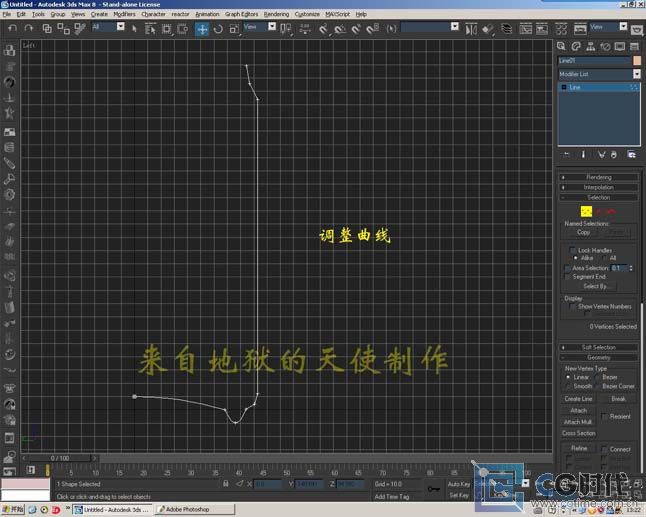Enable the Segment End checkbox
Image resolution: width=646 pixels, height=517 pixels.
[567, 277]
